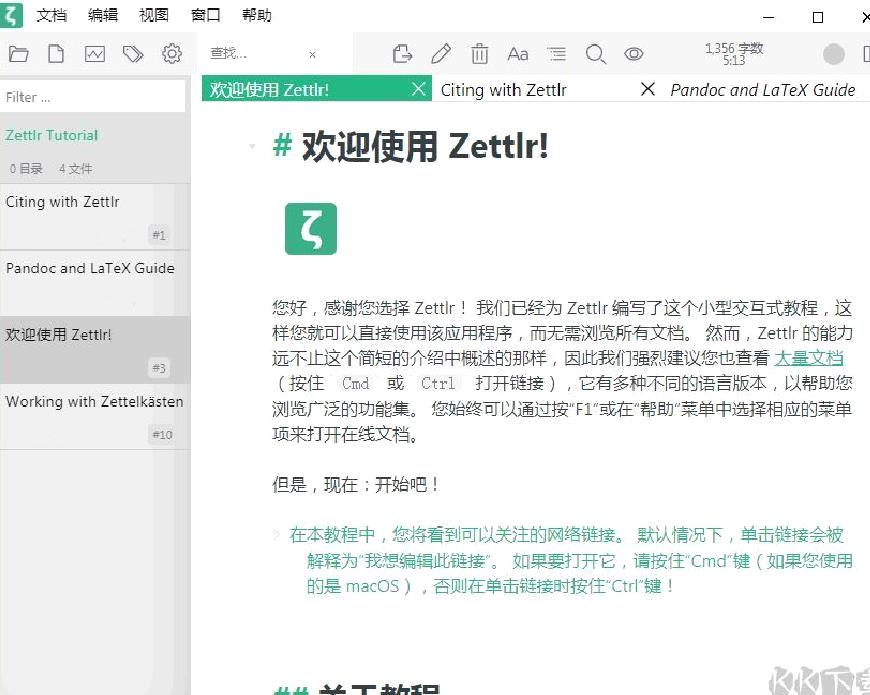Open the 文档 menu
Viewport: 870px width, 695px height.
click(52, 15)
